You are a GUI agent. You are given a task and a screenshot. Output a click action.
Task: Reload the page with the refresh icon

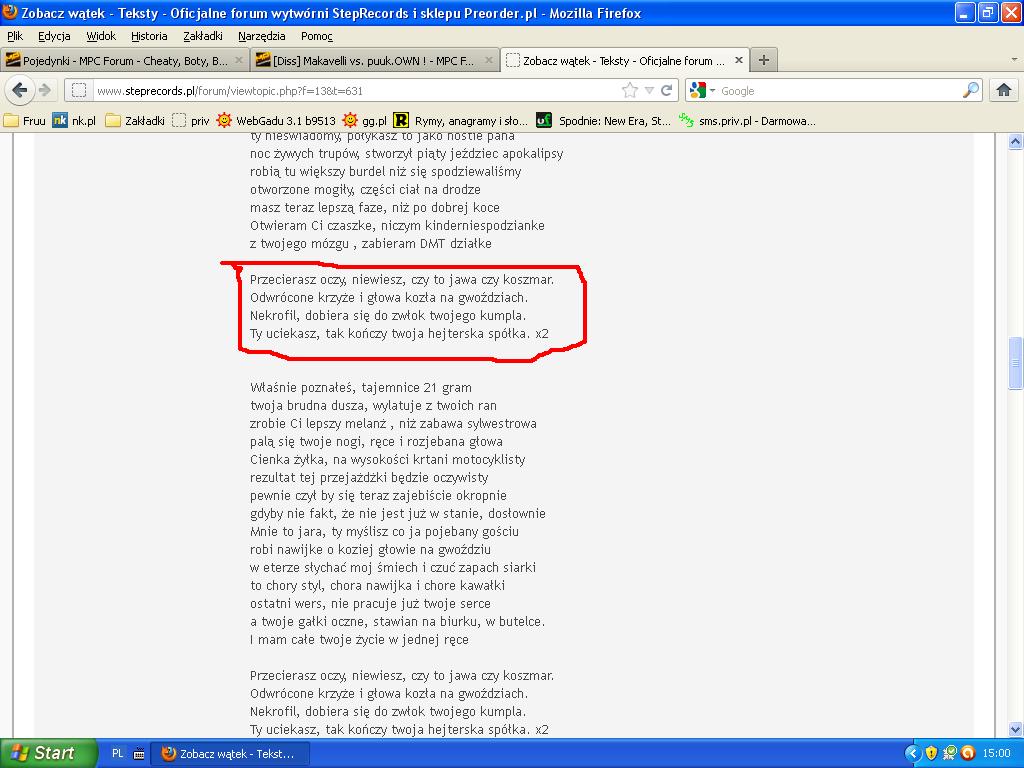(667, 90)
